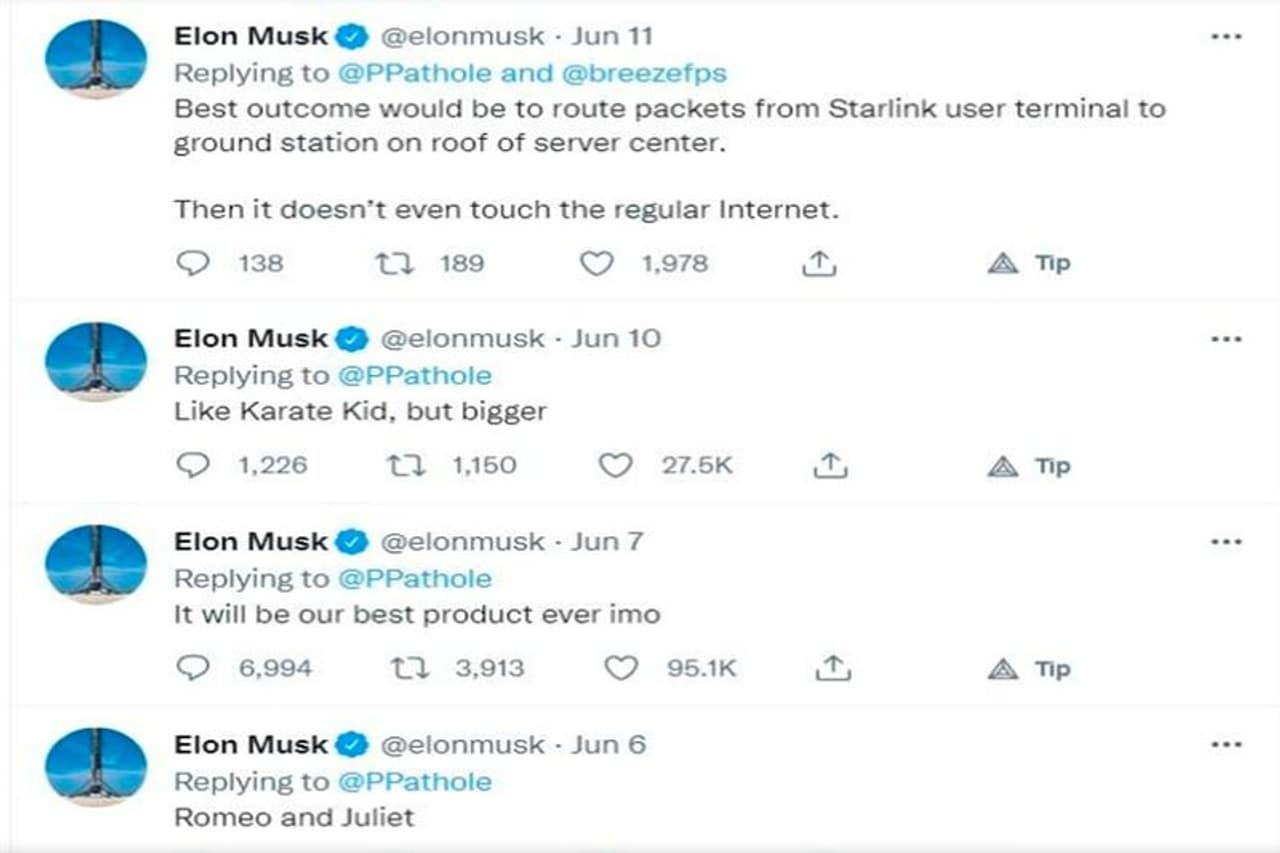Open @PPathole link in Jun 10 tweet
Screen dimensions: 1280x853
pyautogui.click(x=415, y=376)
